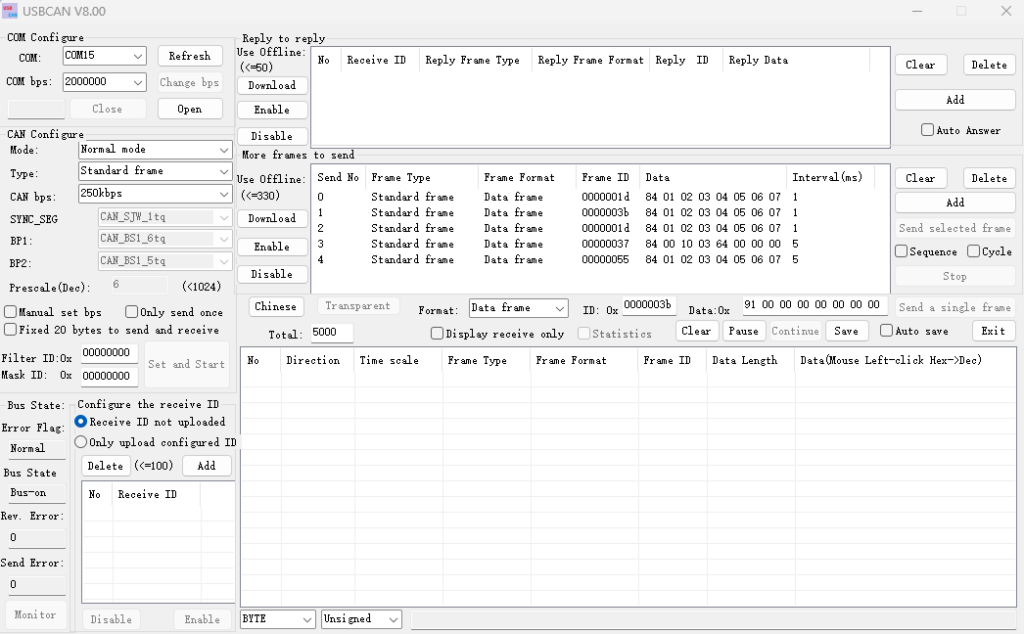
Task: Toggle the Sequence checkbox
Action: coord(902,252)
